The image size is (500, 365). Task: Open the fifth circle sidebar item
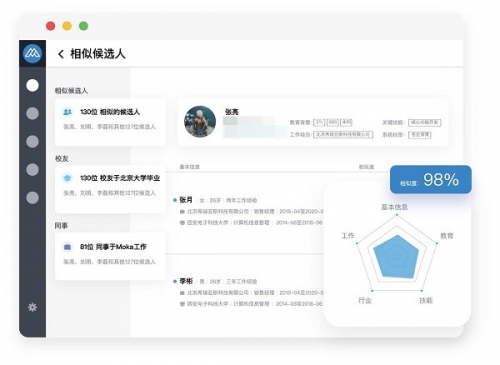tap(32, 197)
